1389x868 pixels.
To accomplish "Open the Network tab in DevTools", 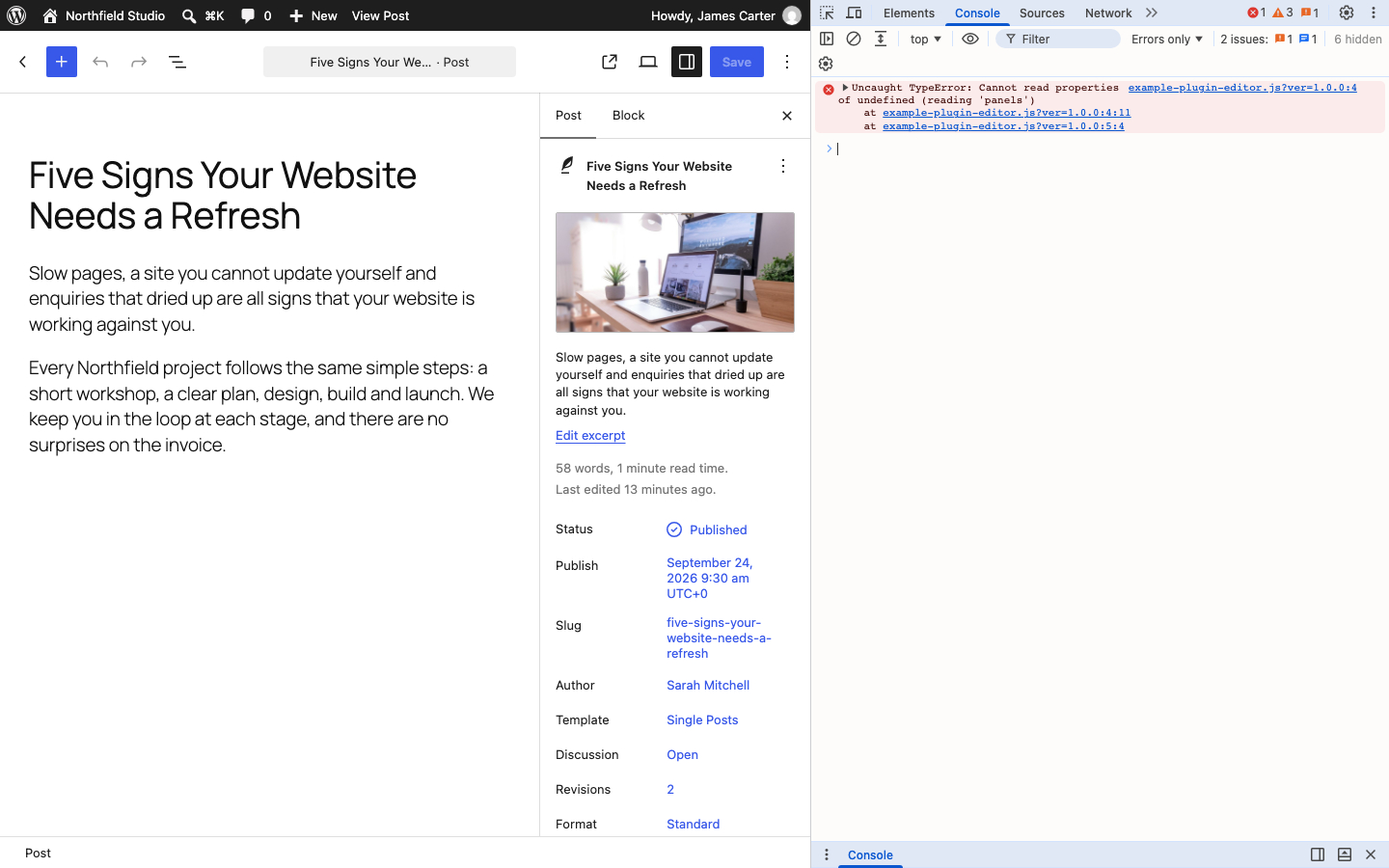I will coord(1108,13).
